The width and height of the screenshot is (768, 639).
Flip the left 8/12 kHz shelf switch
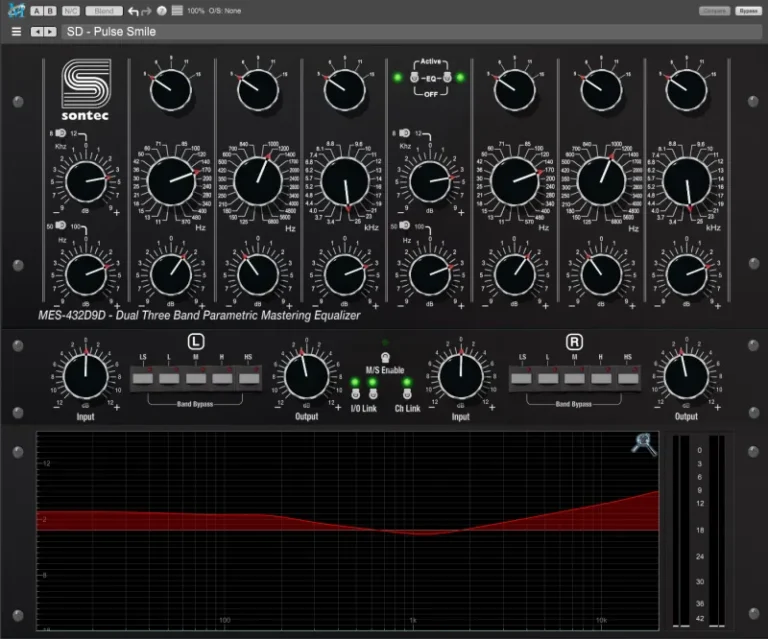(x=60, y=134)
